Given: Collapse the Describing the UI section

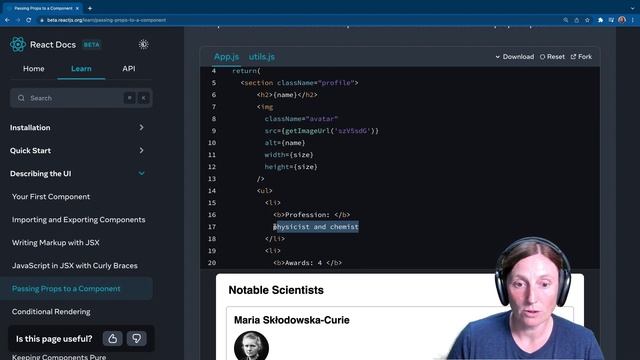Looking at the screenshot, I should coord(141,173).
